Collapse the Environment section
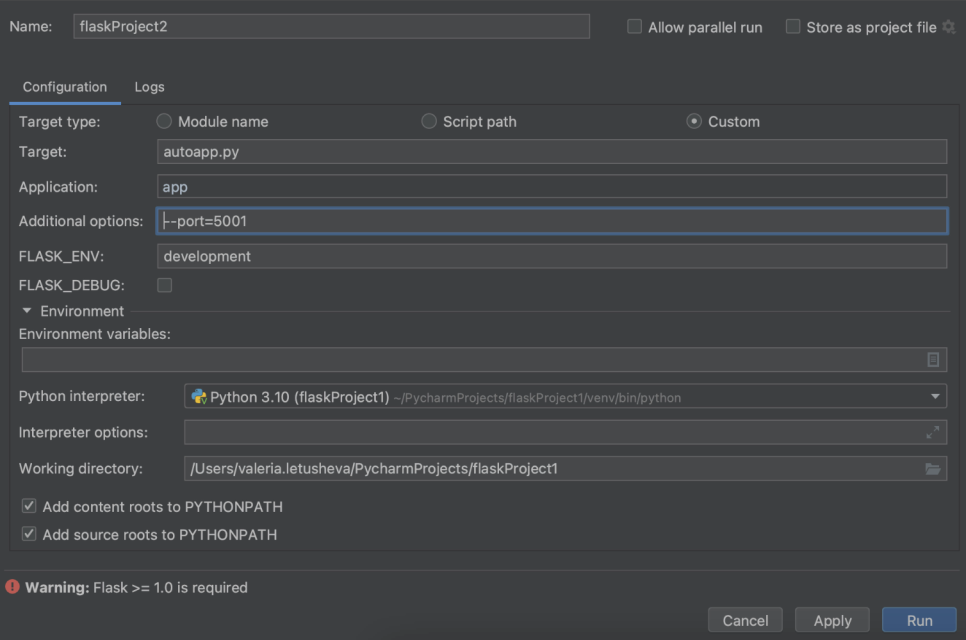This screenshot has width=966, height=640. [x=27, y=311]
